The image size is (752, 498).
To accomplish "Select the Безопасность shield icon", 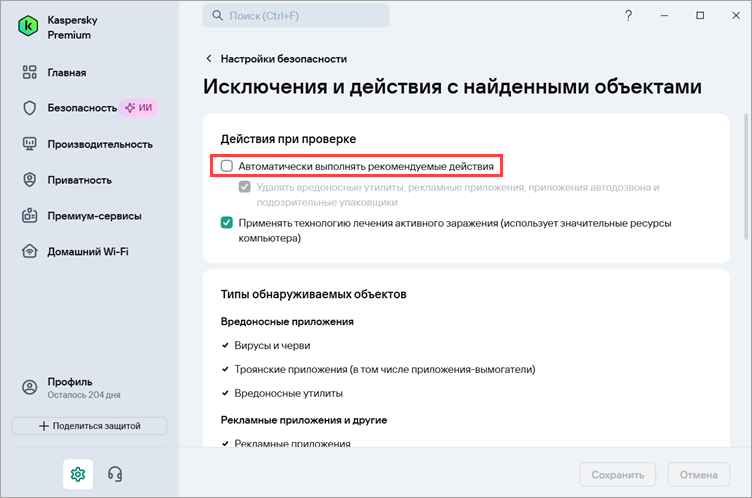I will (x=30, y=108).
